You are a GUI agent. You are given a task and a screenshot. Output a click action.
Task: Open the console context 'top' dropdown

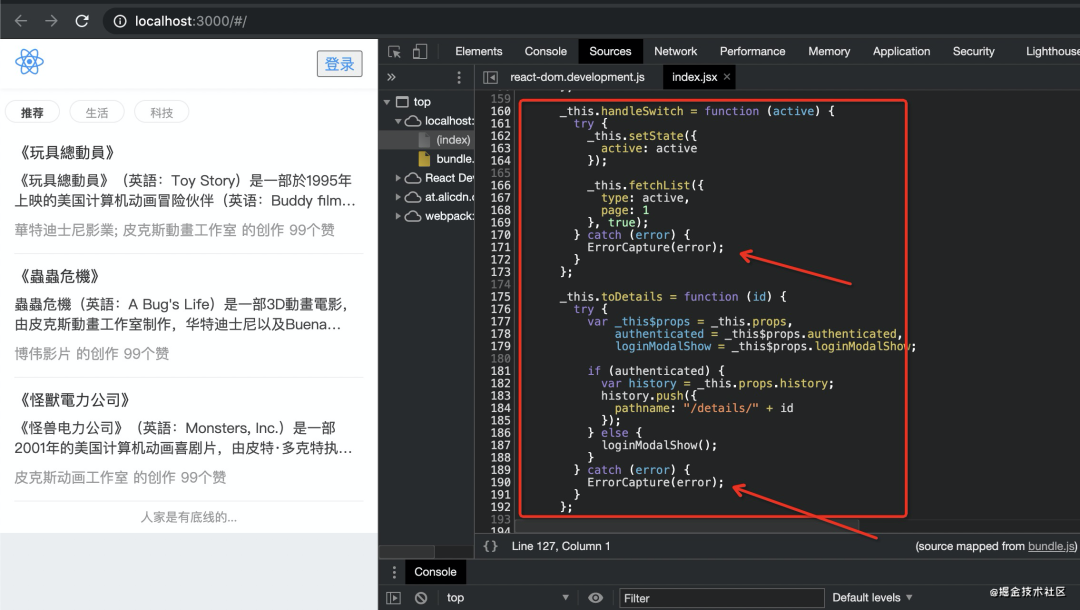(506, 598)
